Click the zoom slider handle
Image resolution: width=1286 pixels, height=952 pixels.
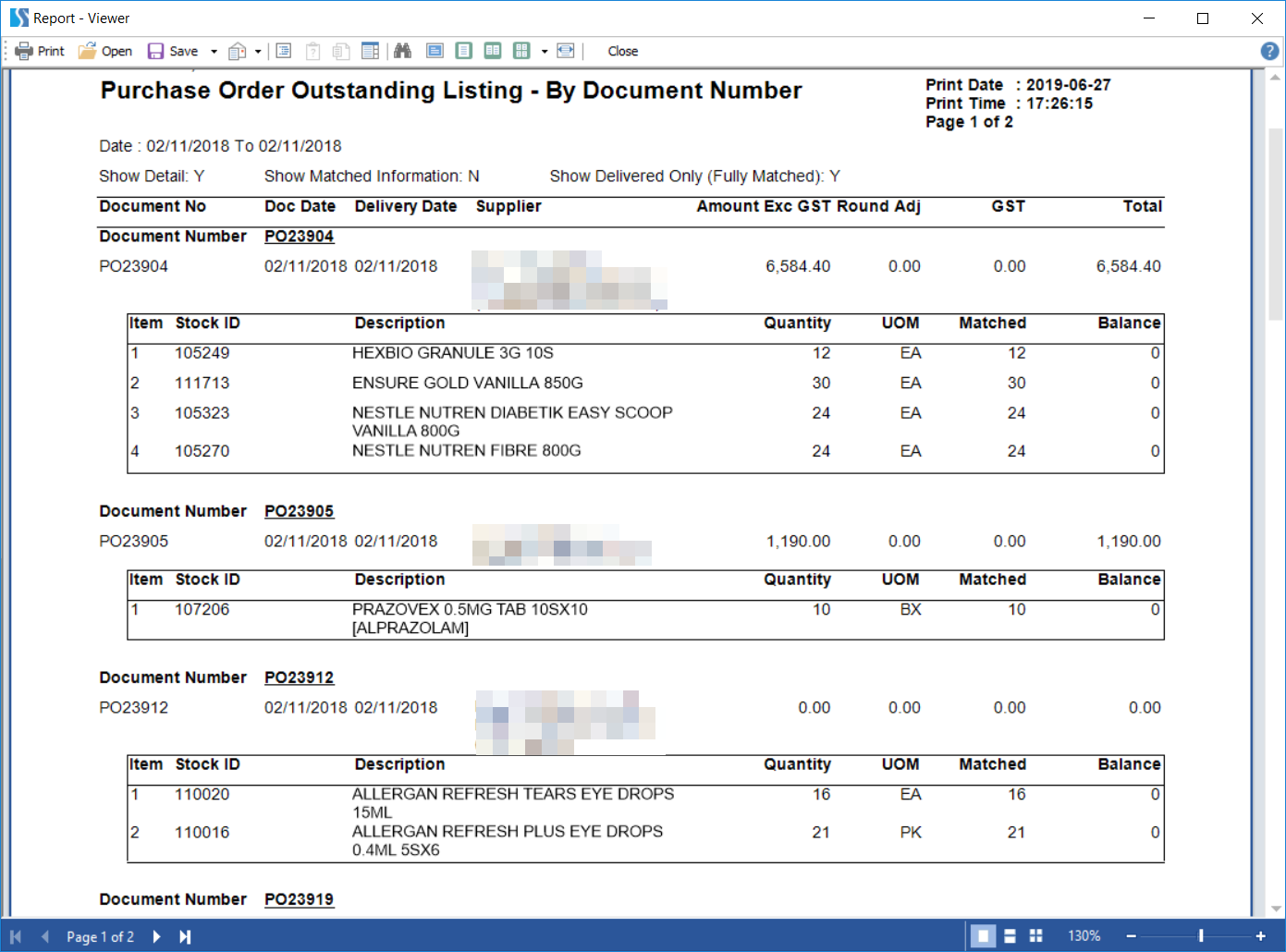click(1201, 936)
